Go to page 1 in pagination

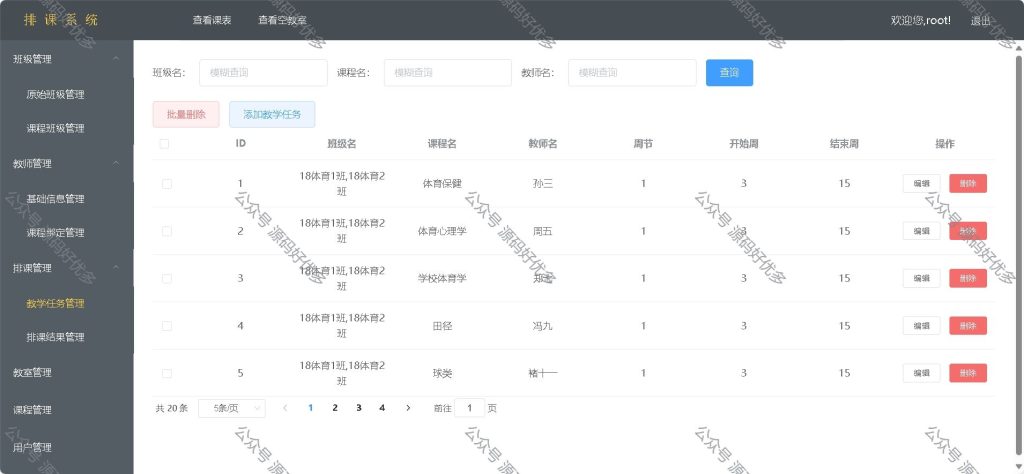point(311,408)
